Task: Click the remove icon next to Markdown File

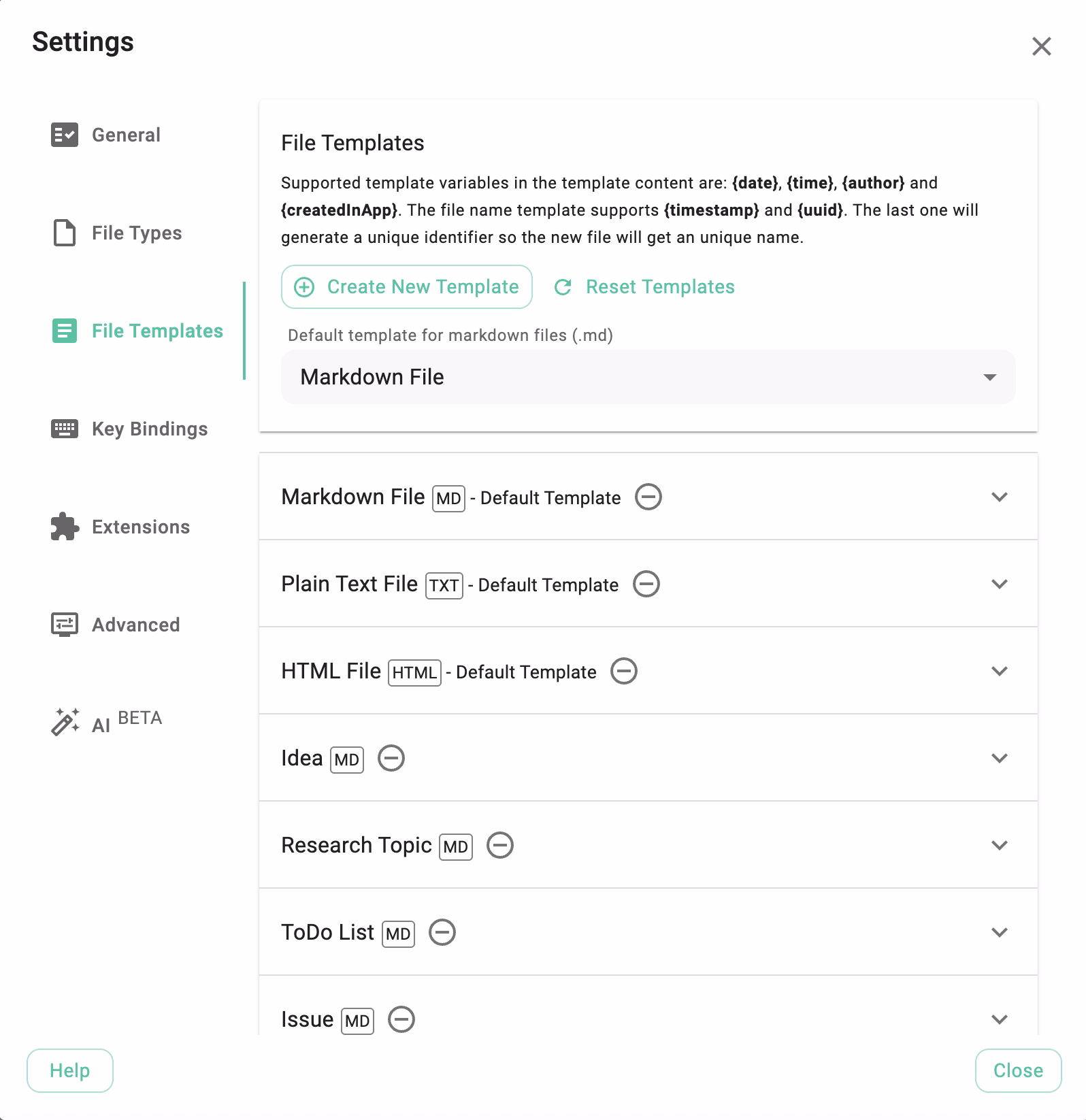Action: tap(648, 497)
